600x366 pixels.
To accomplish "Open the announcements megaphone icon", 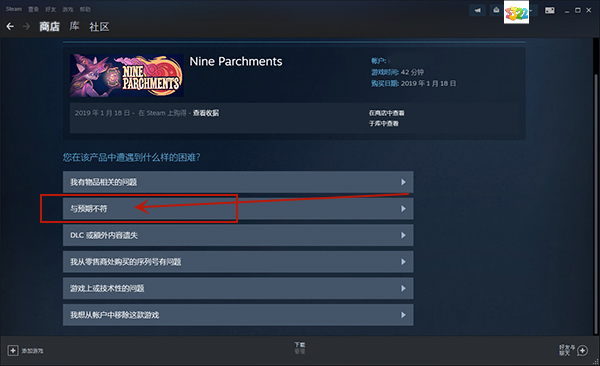I will [x=477, y=10].
